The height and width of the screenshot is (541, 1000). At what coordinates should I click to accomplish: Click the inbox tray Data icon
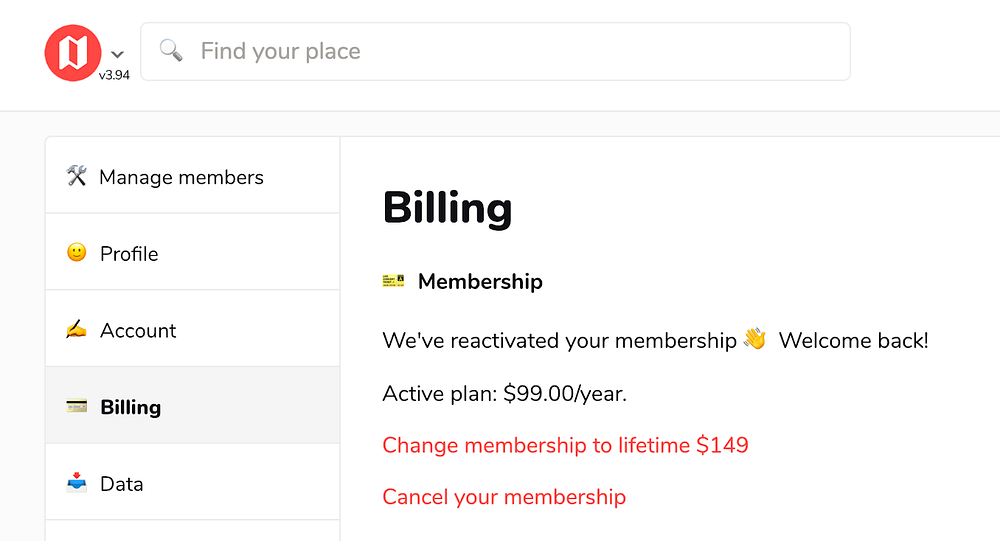77,483
